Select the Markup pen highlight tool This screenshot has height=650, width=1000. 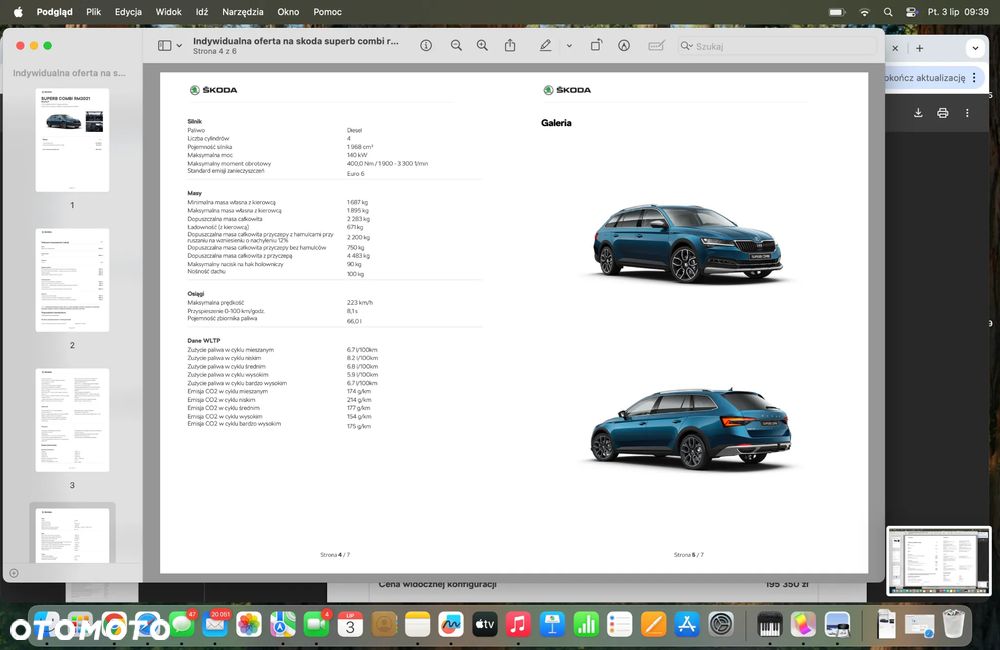click(x=545, y=45)
